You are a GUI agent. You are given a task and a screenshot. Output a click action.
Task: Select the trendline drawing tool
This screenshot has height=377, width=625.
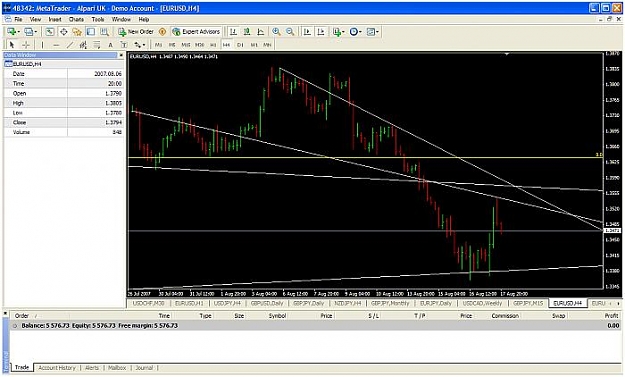tap(69, 45)
